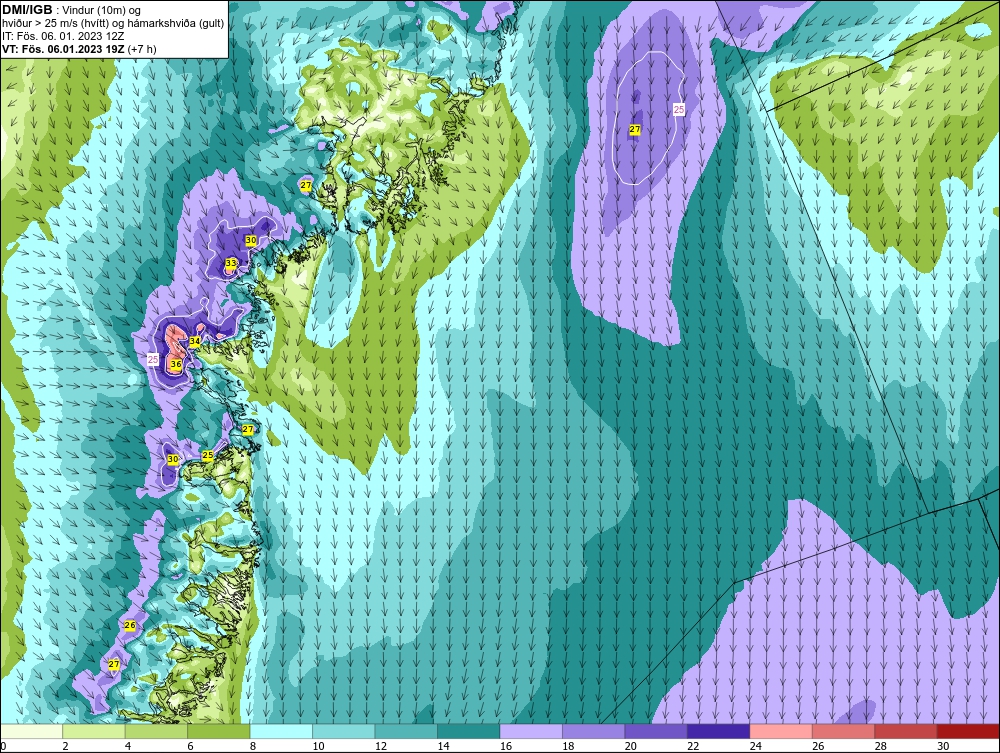Click the legend scale number 0
Screen dimensions: 1000x753
(3, 746)
